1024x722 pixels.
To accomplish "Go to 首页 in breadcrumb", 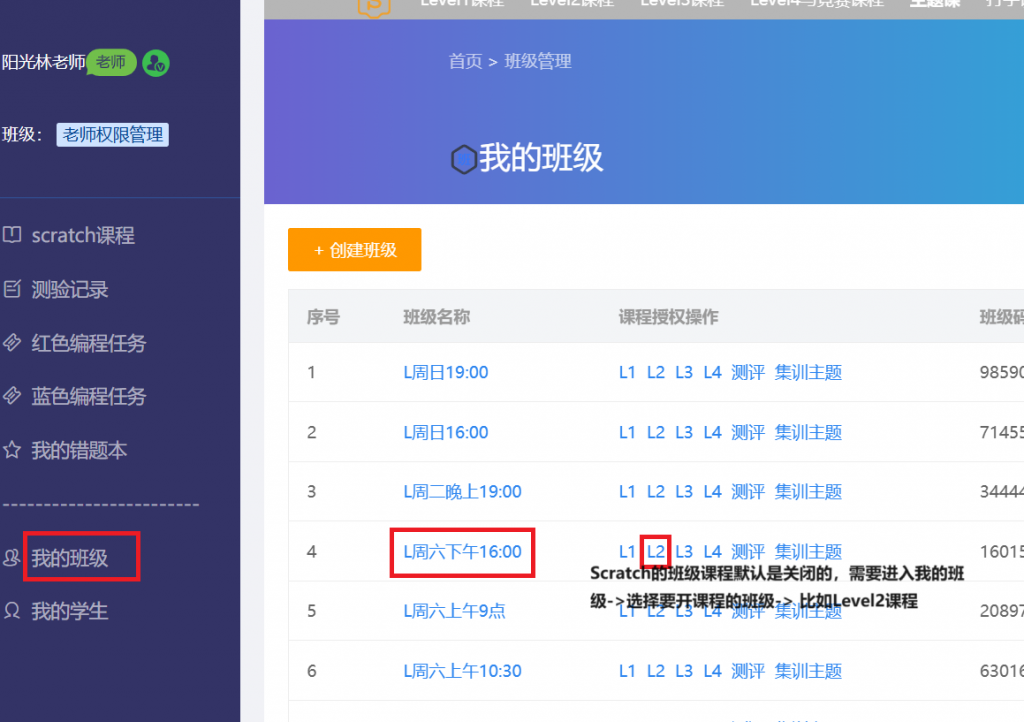I will coord(465,61).
